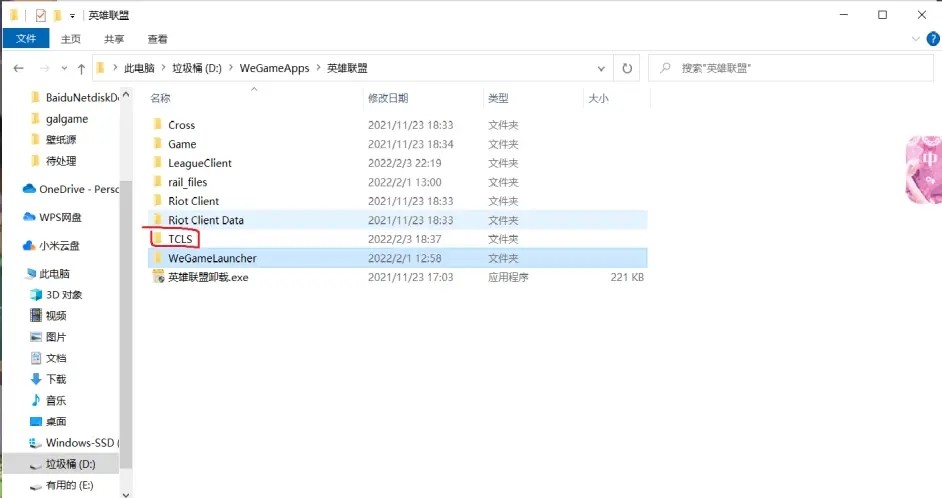
Task: Click 此电脑 in the address path
Action: click(x=139, y=68)
